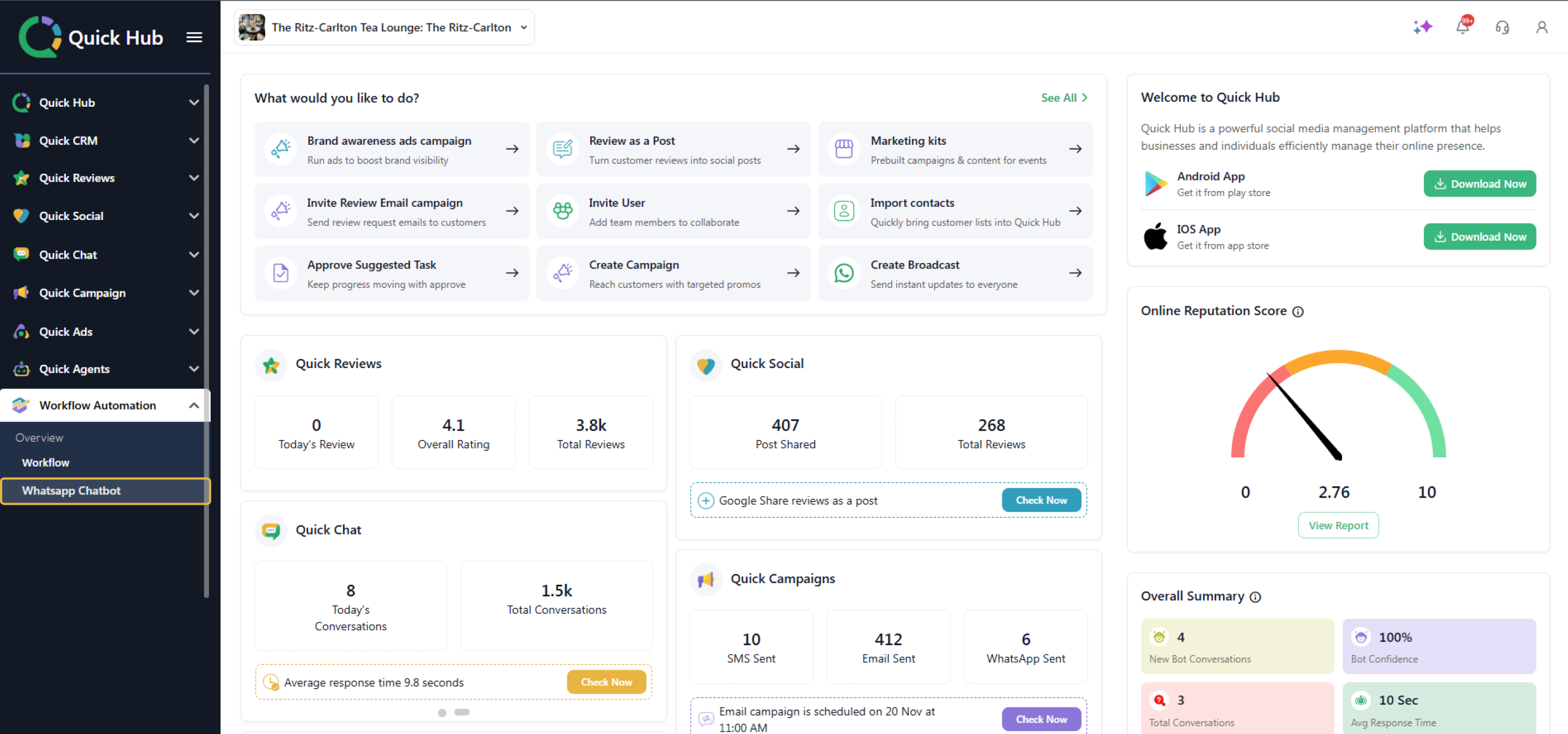Click the Import contacts icon

pyautogui.click(x=844, y=211)
